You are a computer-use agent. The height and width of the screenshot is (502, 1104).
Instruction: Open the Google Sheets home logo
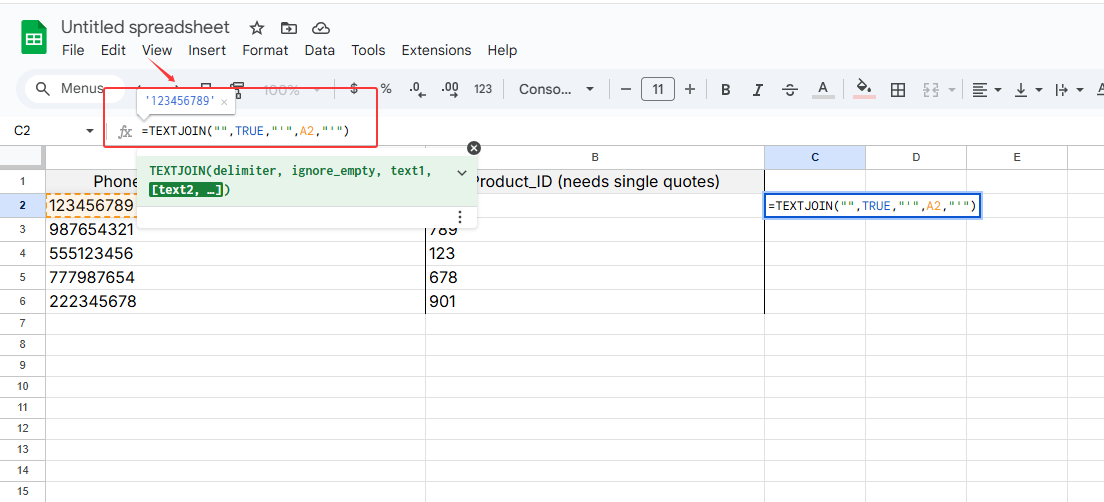point(34,39)
